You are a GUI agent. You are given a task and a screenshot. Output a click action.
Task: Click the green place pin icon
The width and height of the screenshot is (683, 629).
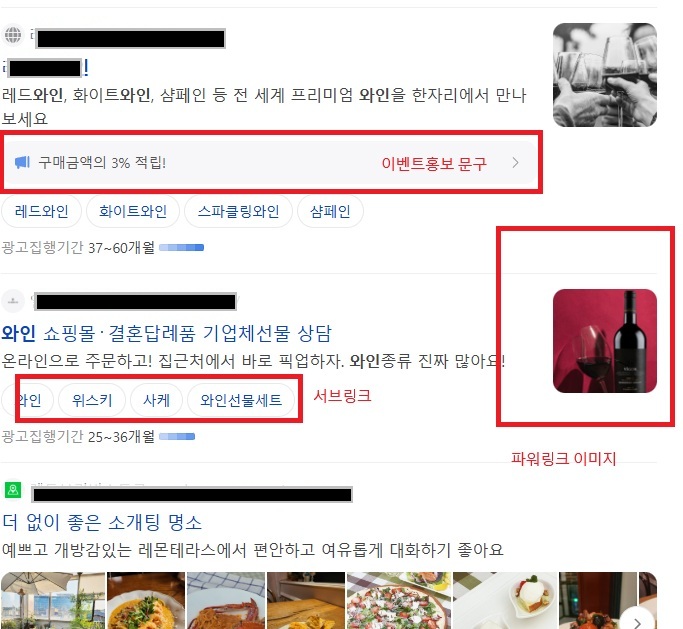[13, 490]
